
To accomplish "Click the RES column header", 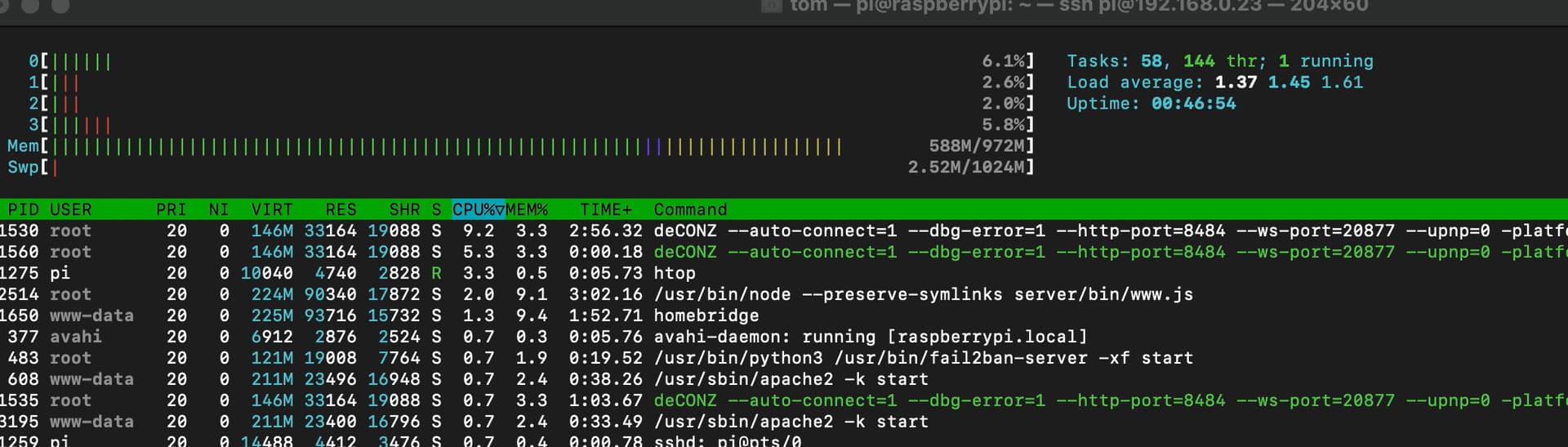I will coord(341,210).
